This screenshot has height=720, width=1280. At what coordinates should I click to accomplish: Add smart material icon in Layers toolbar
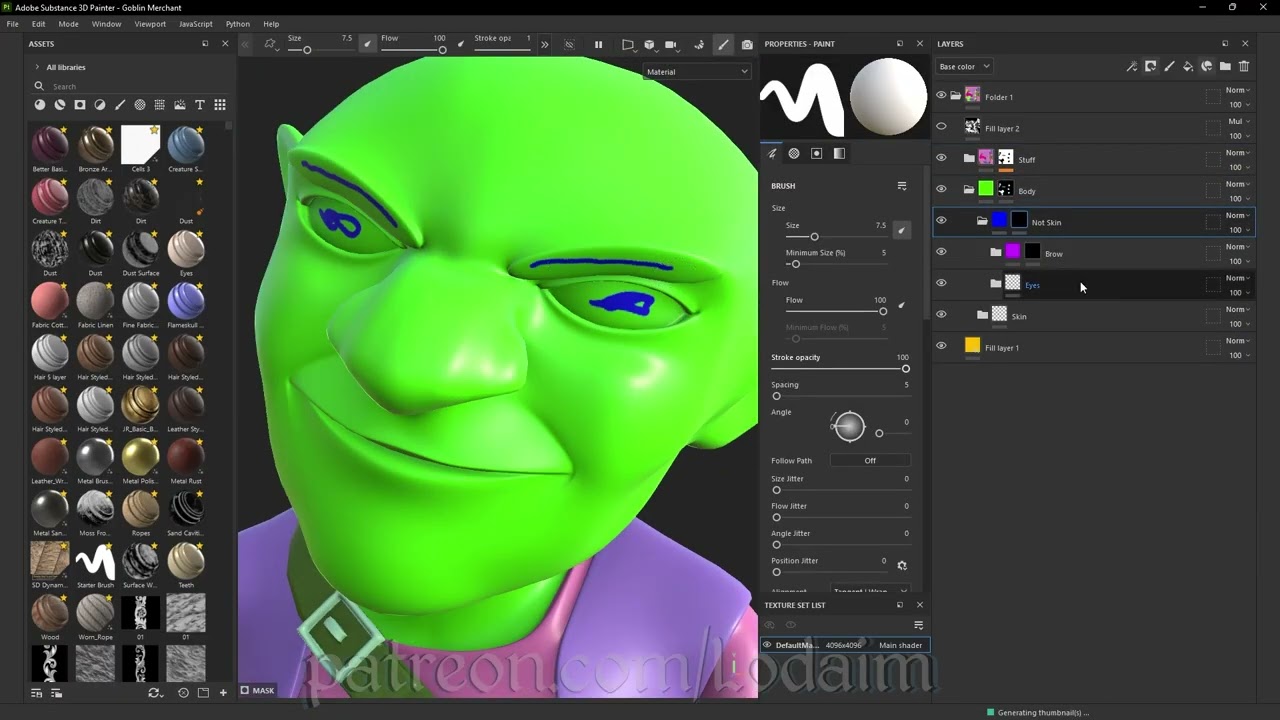click(x=1206, y=67)
